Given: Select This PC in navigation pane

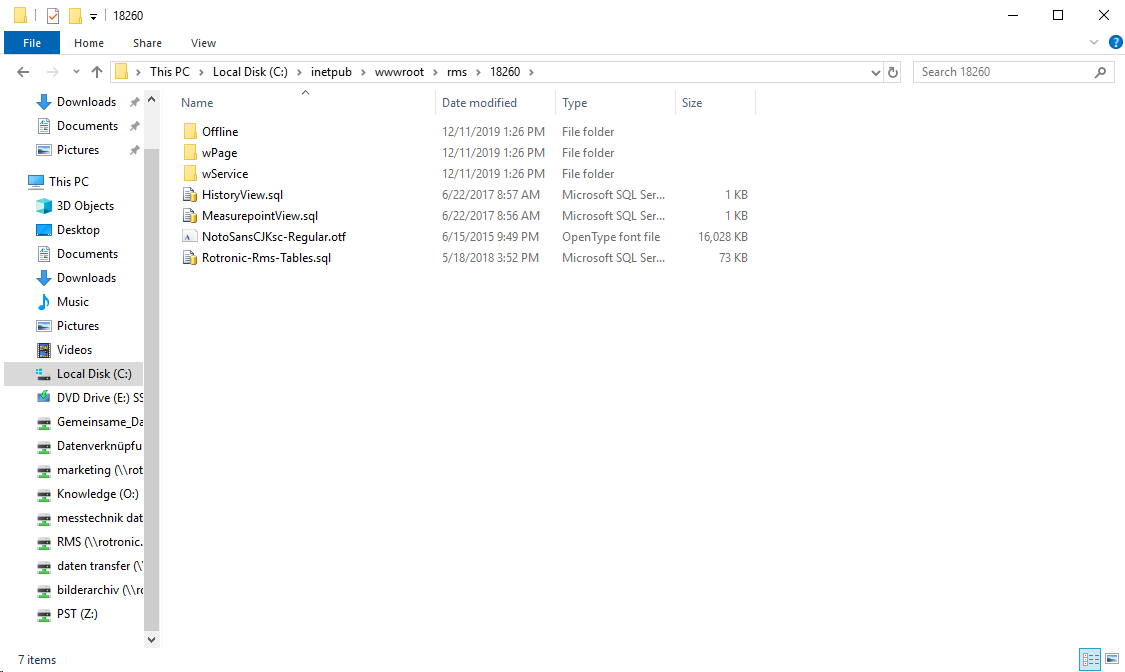Looking at the screenshot, I should point(69,181).
